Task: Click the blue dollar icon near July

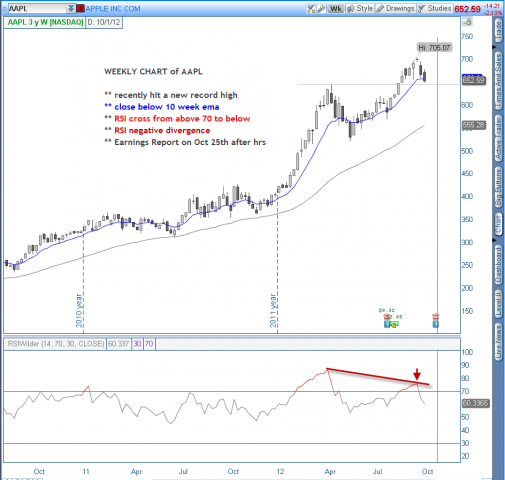Action: (387, 324)
